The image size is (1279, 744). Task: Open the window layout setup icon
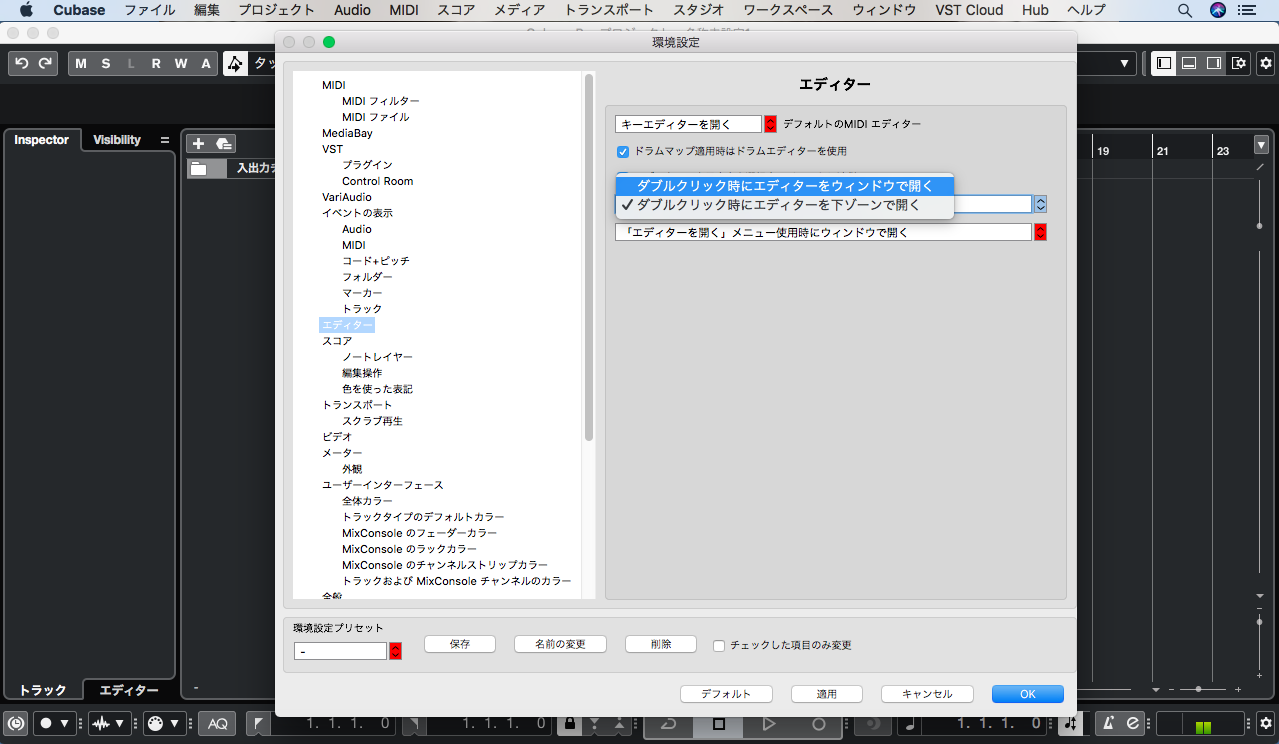[x=1239, y=63]
